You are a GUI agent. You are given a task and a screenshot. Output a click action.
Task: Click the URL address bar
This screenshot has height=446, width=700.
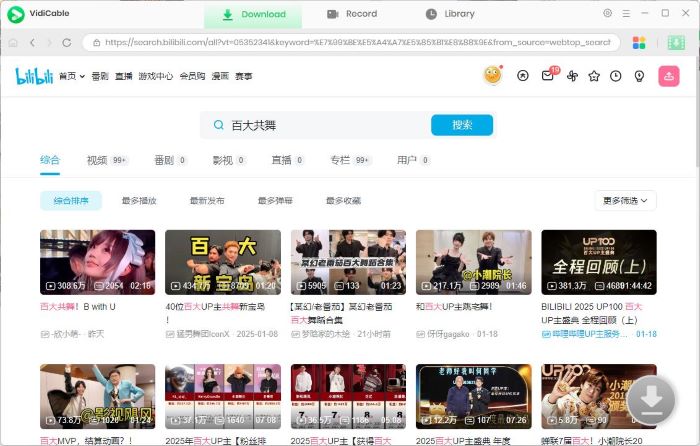coord(352,43)
